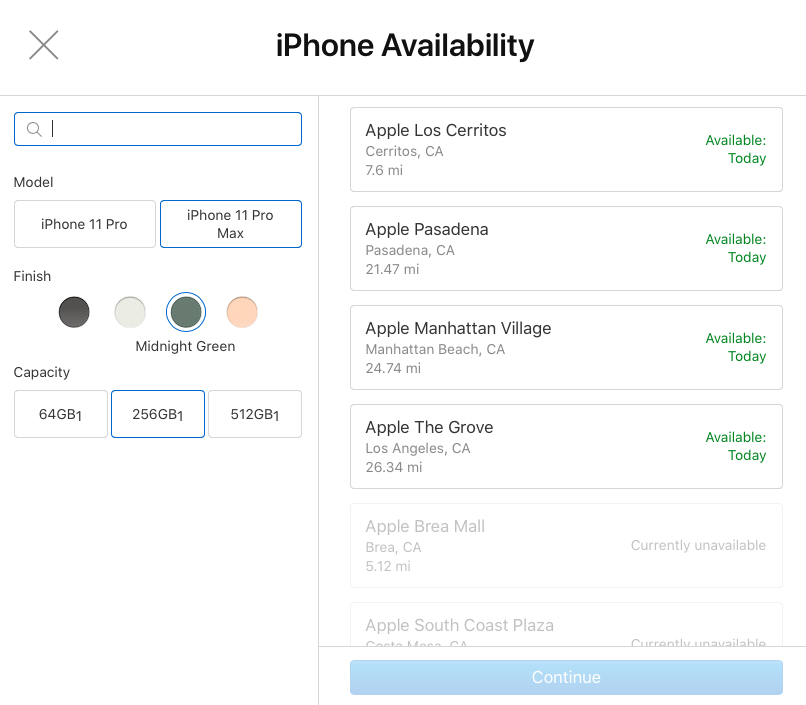Click the 5.12 mi distance text
The width and height of the screenshot is (806, 705).
coord(388,566)
